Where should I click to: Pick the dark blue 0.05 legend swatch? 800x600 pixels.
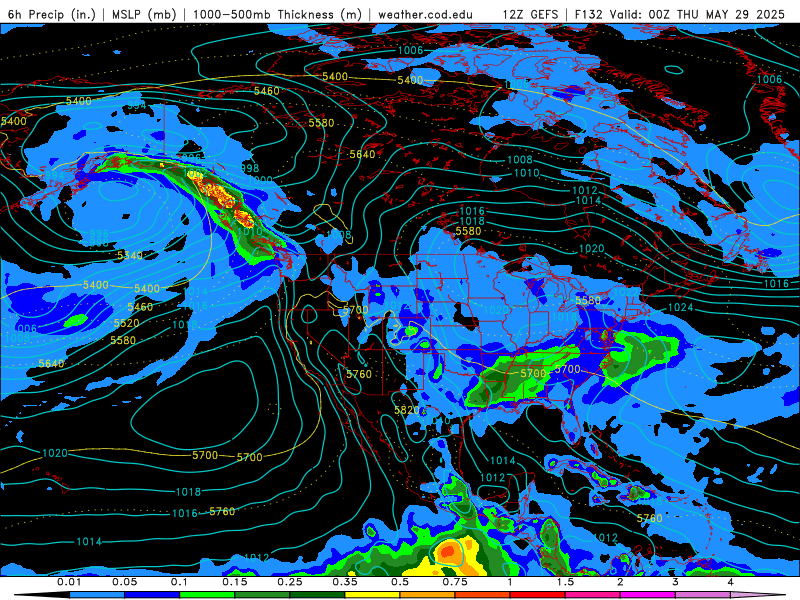click(x=152, y=595)
